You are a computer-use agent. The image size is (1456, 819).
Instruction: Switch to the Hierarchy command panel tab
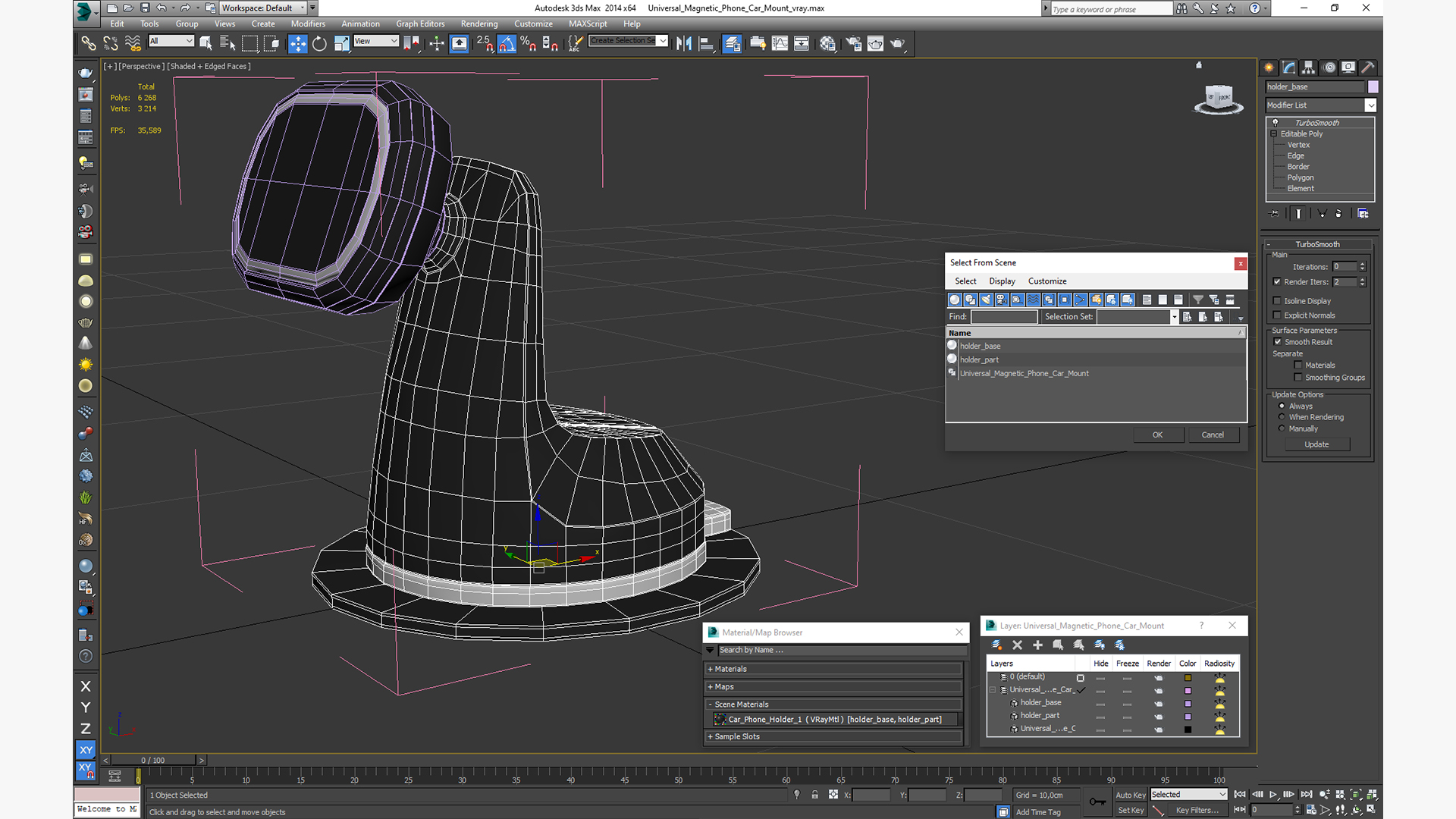[1308, 67]
